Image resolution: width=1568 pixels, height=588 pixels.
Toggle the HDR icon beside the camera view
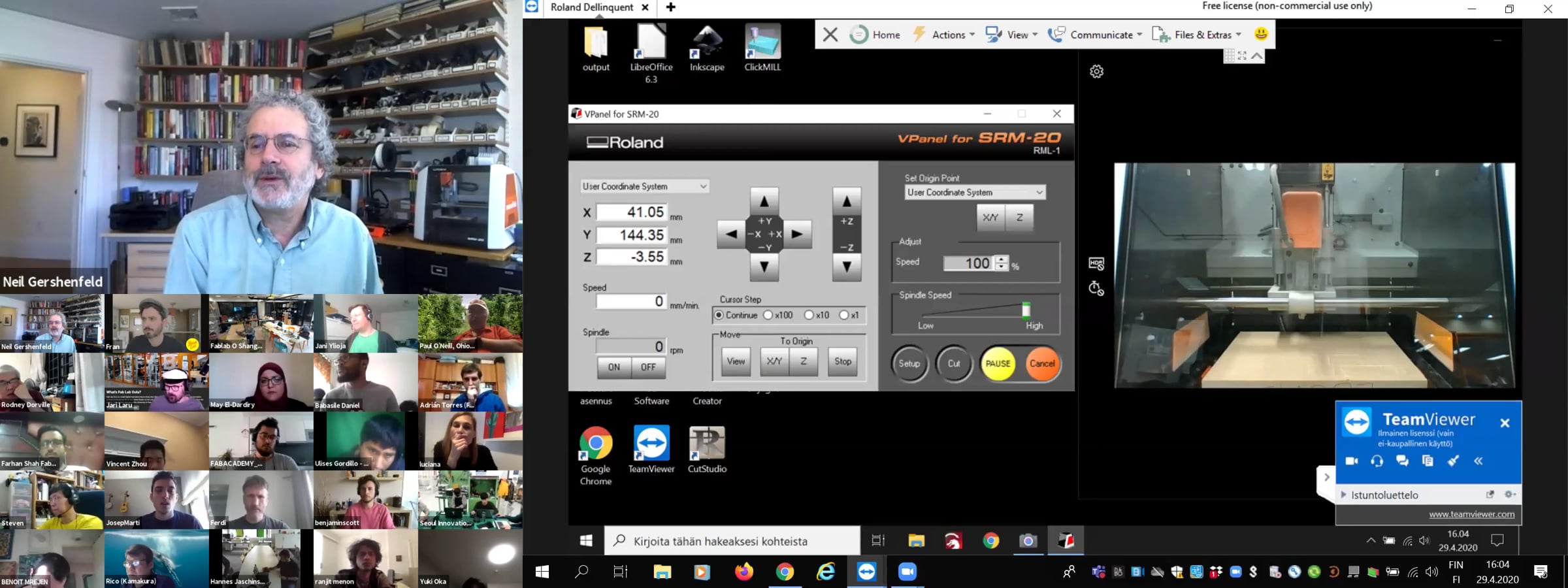pos(1097,263)
